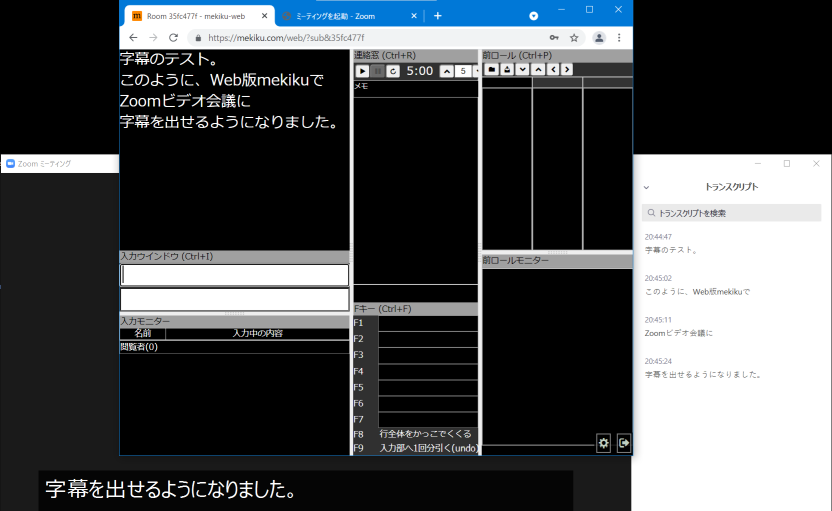Select transcript line at 20:45:24
The width and height of the screenshot is (832, 511).
coord(704,375)
